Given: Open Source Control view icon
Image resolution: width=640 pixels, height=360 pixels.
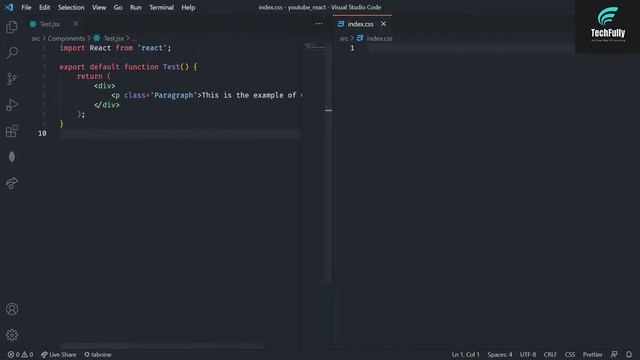Looking at the screenshot, I should 12,79.
